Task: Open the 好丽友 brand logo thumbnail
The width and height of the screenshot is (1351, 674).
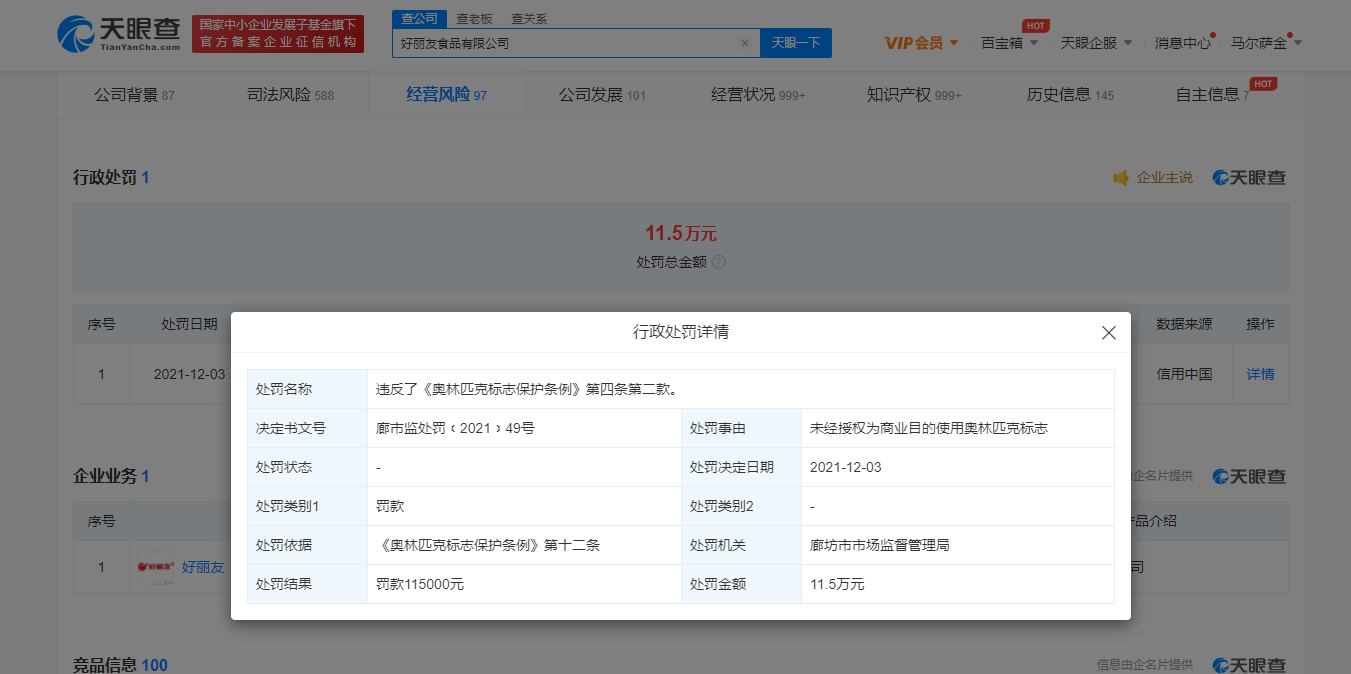Action: click(x=156, y=567)
